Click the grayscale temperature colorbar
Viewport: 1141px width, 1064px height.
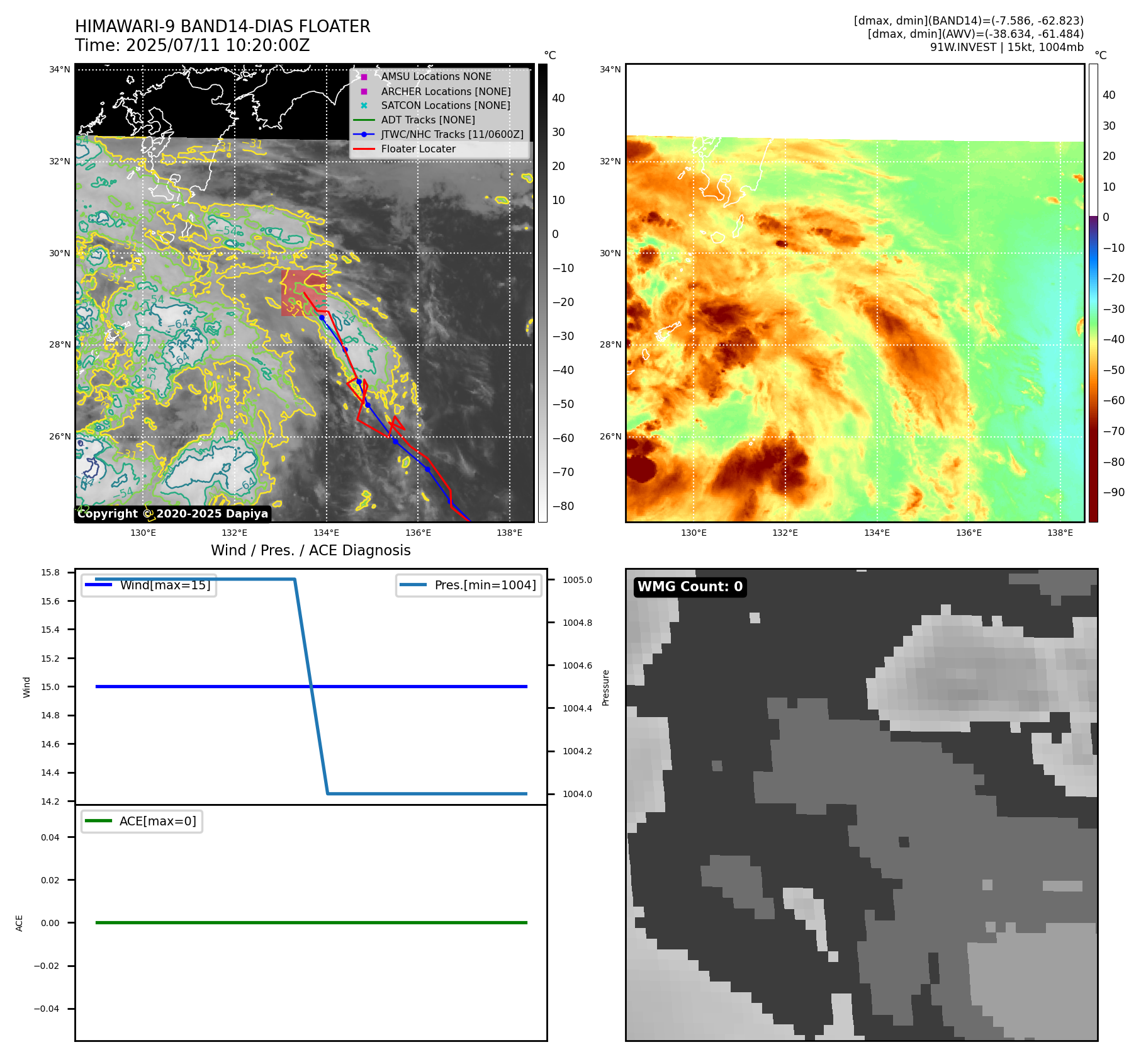542,293
